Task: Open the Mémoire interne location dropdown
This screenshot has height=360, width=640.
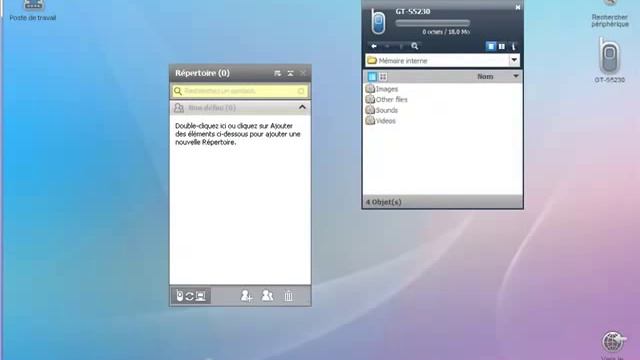Action: click(514, 60)
